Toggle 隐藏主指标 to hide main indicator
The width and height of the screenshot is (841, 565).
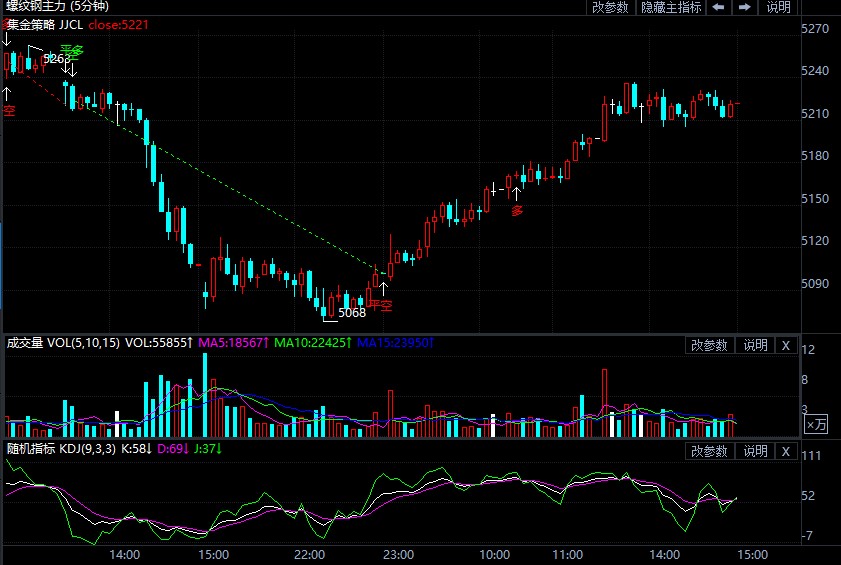pos(671,7)
